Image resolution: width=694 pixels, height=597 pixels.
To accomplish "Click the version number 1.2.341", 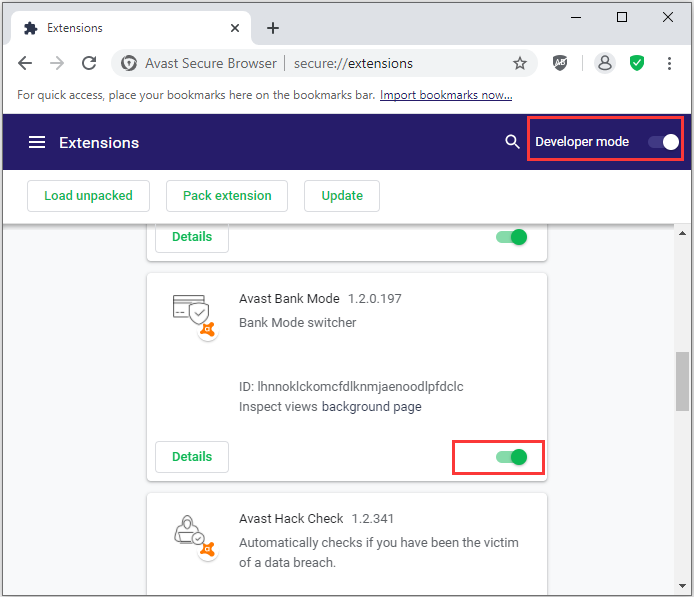I will coord(373,518).
